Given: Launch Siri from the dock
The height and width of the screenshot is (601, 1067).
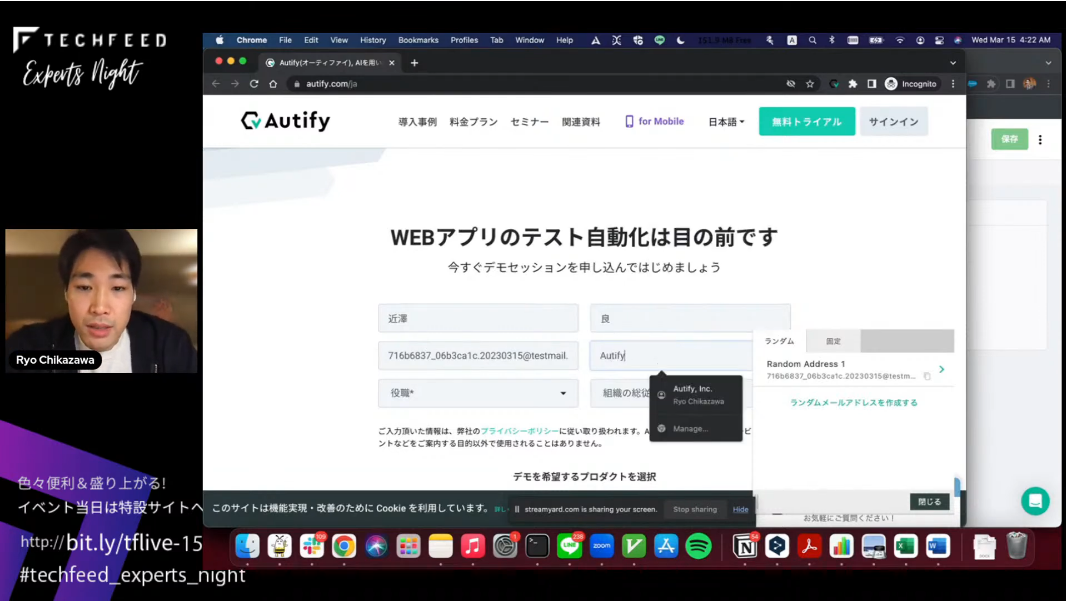Looking at the screenshot, I should 376,546.
